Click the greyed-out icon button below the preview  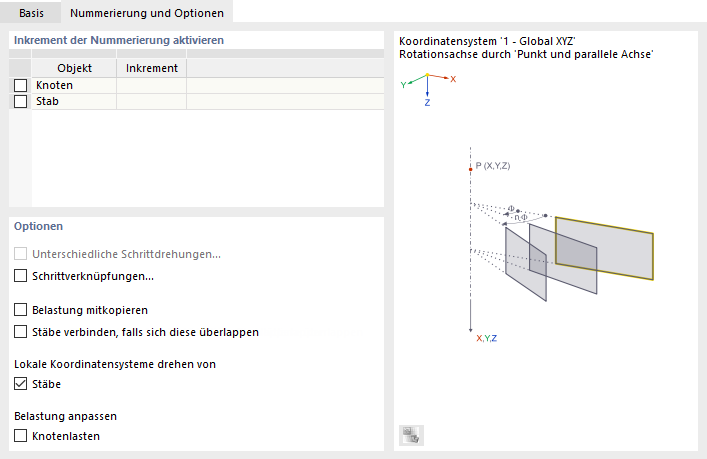click(x=412, y=434)
